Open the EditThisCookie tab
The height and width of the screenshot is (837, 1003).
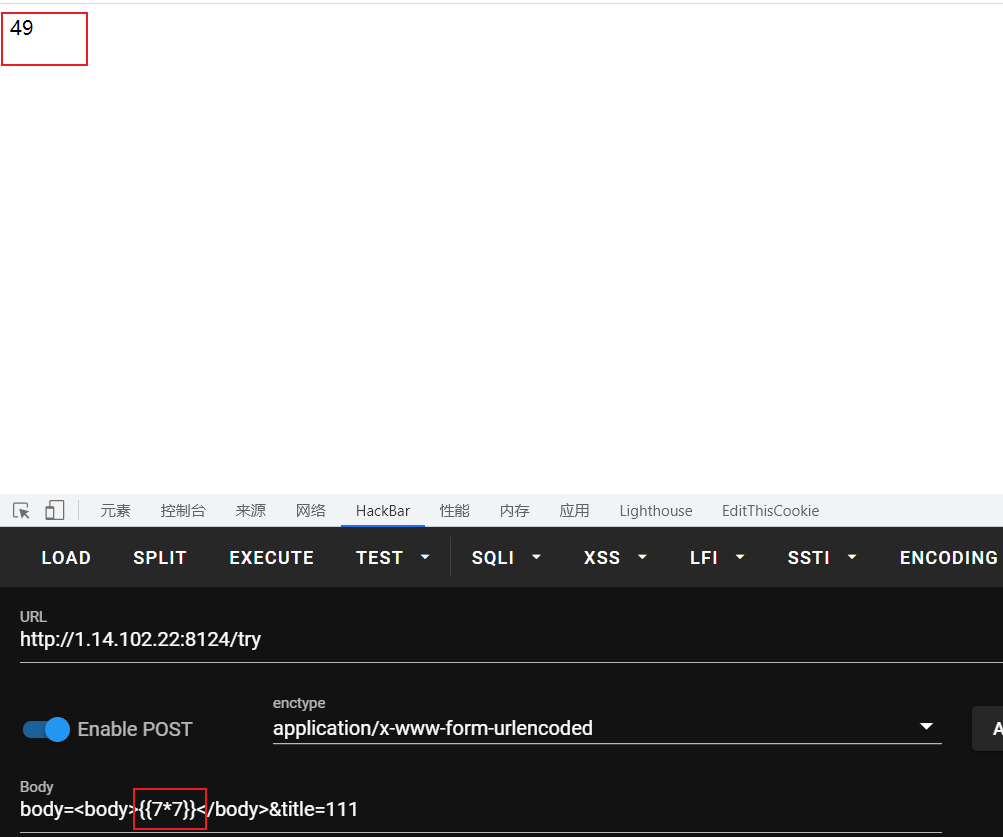[770, 510]
